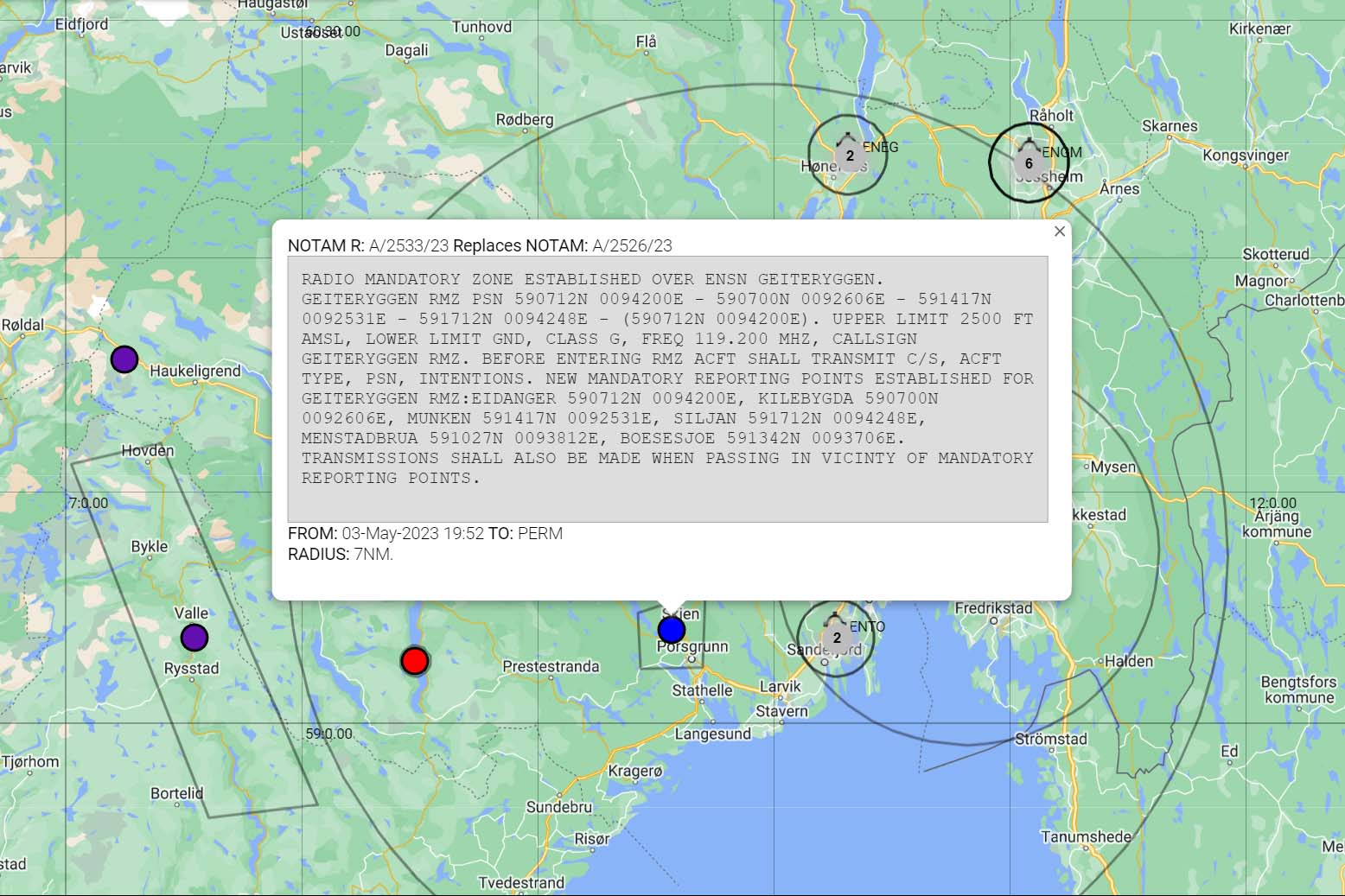Viewport: 1345px width, 896px height.
Task: Click the Strömstad map label
Action: [x=1051, y=739]
